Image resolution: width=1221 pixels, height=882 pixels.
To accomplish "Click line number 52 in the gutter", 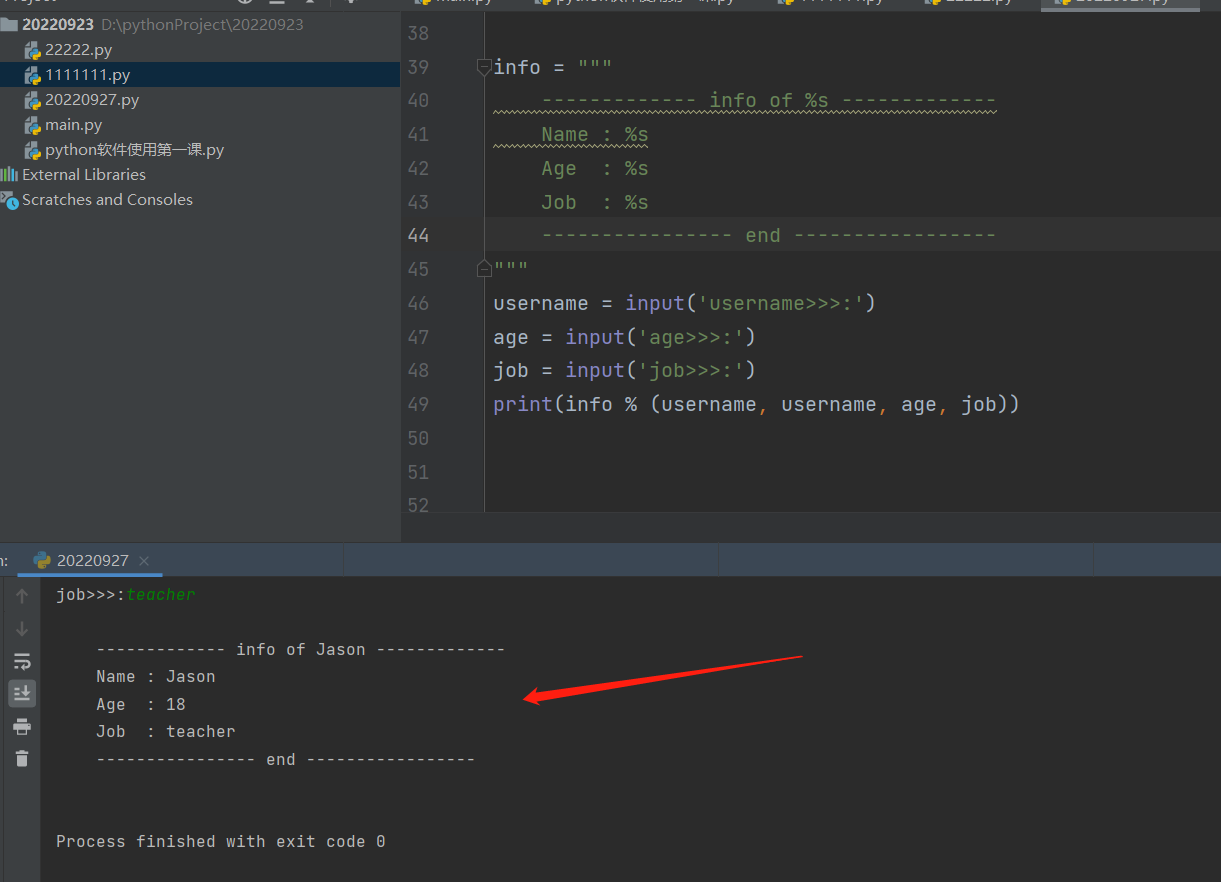I will coord(418,505).
